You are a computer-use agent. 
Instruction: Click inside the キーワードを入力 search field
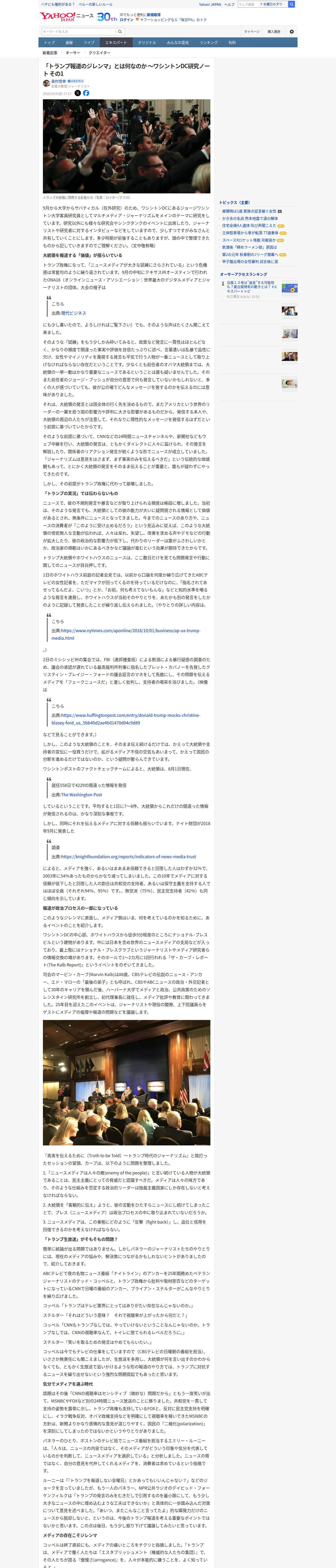[79, 32]
